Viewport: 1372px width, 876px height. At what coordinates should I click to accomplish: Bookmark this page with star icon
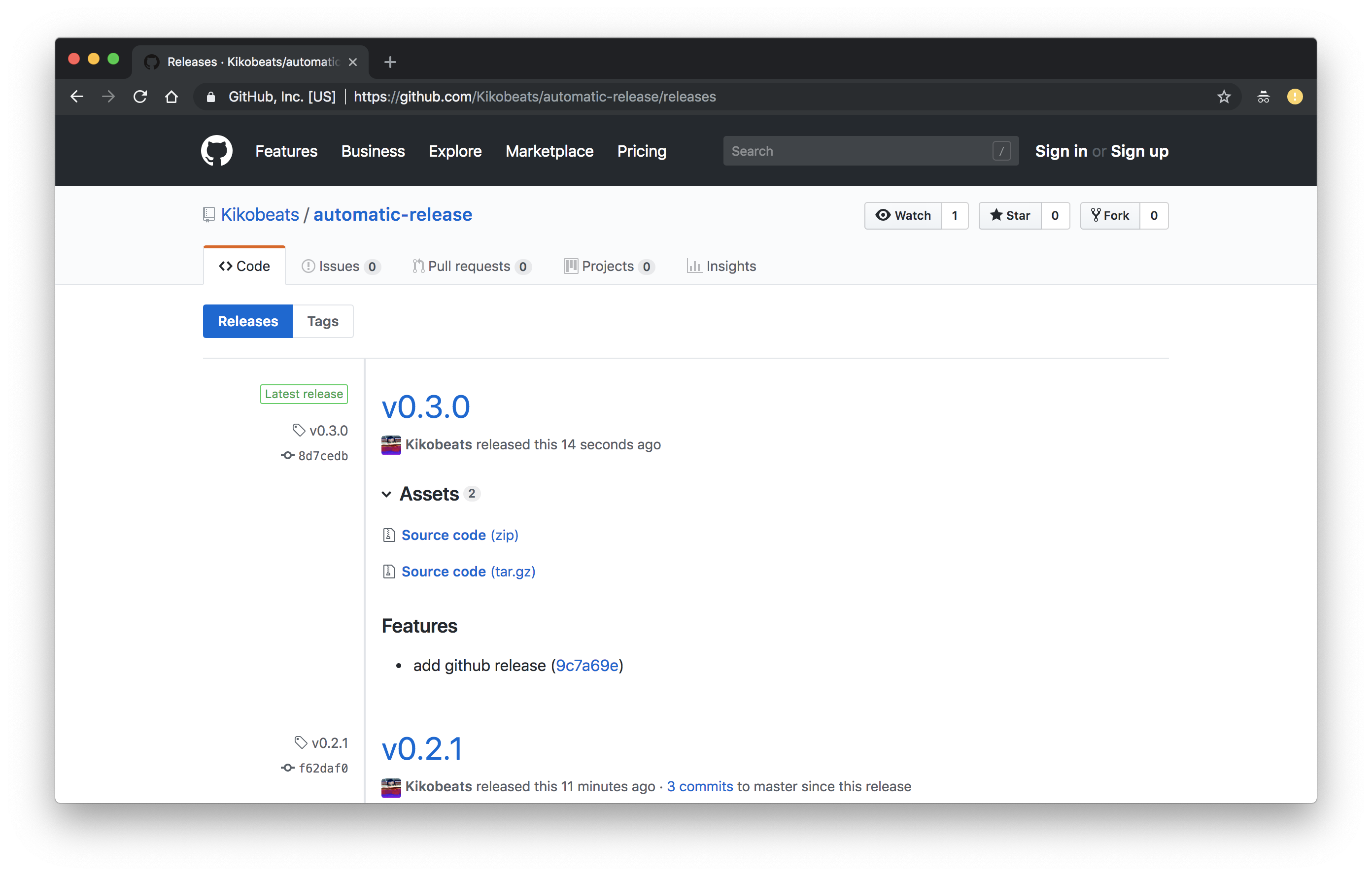pyautogui.click(x=1223, y=97)
